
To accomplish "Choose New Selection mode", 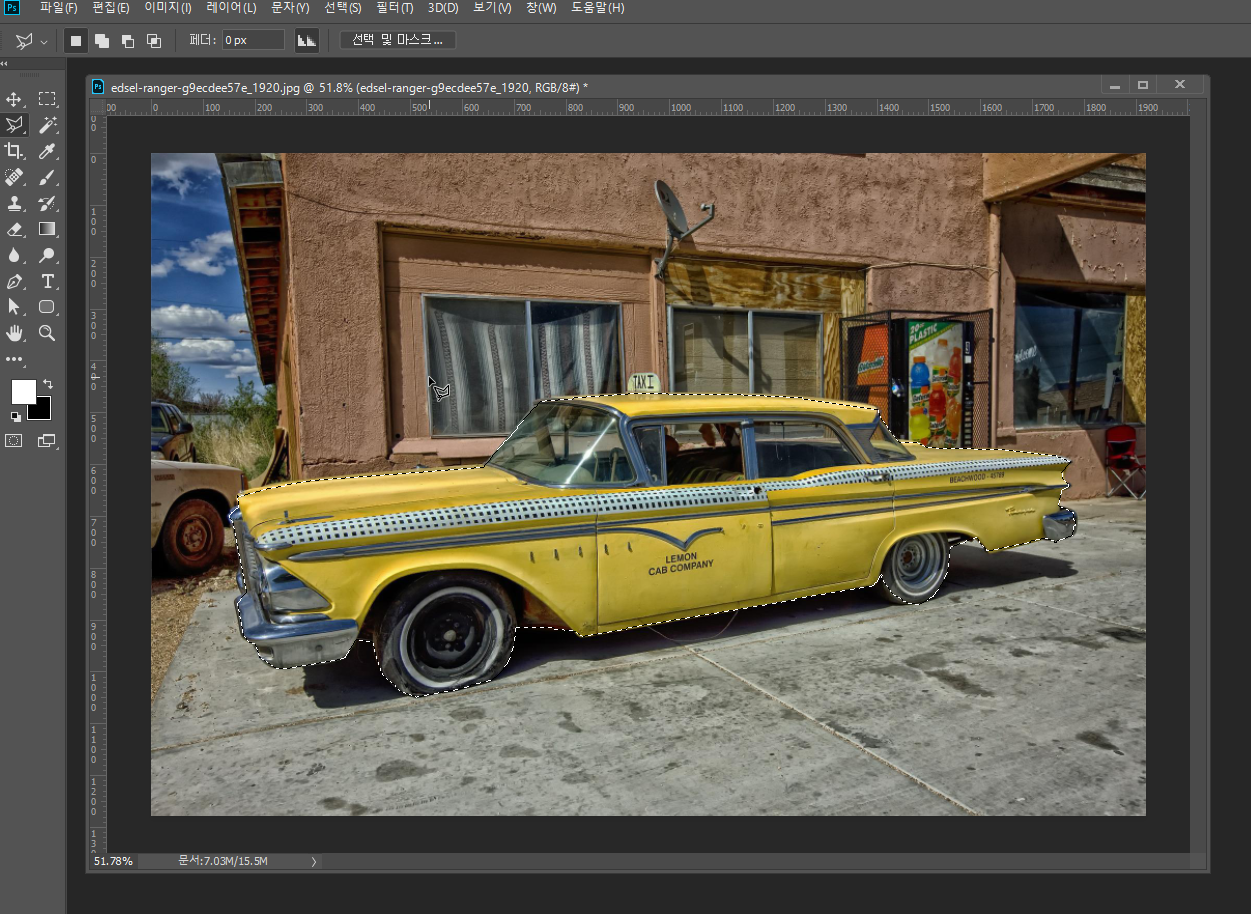I will (x=76, y=41).
